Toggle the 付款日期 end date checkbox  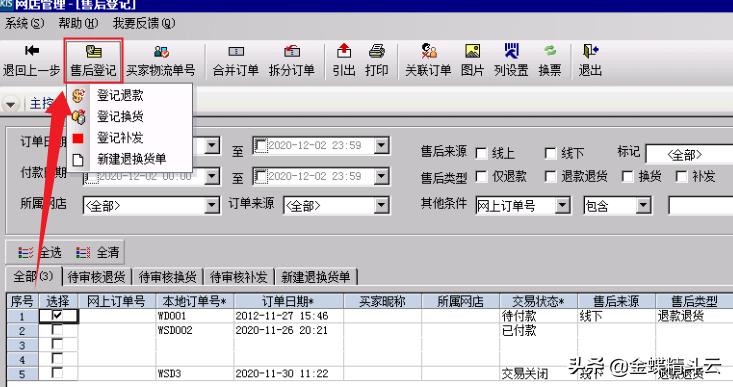(260, 176)
